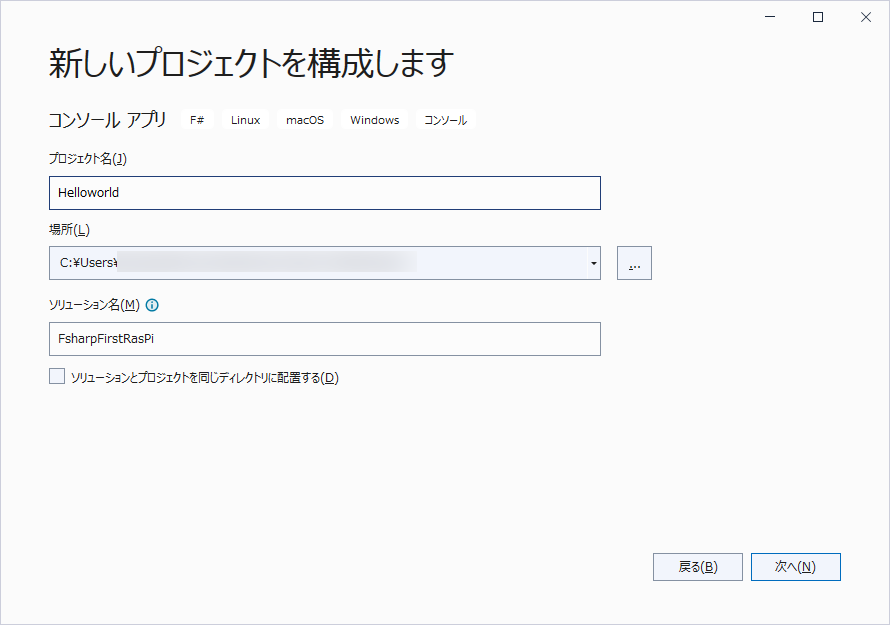The height and width of the screenshot is (625, 890).
Task: Click the FsharpFirstRasPi solution name field
Action: pos(324,339)
